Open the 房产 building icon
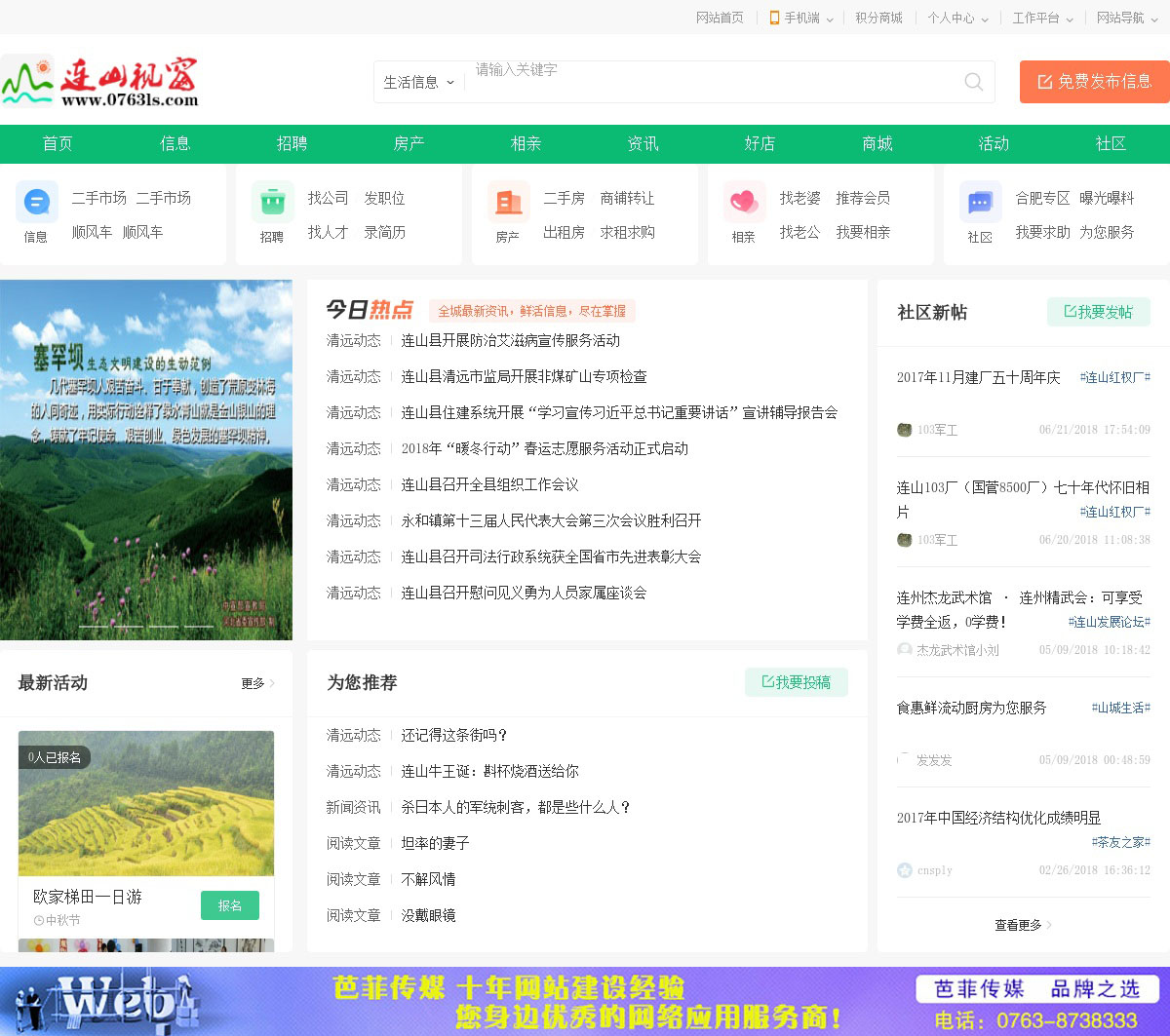 click(x=508, y=203)
